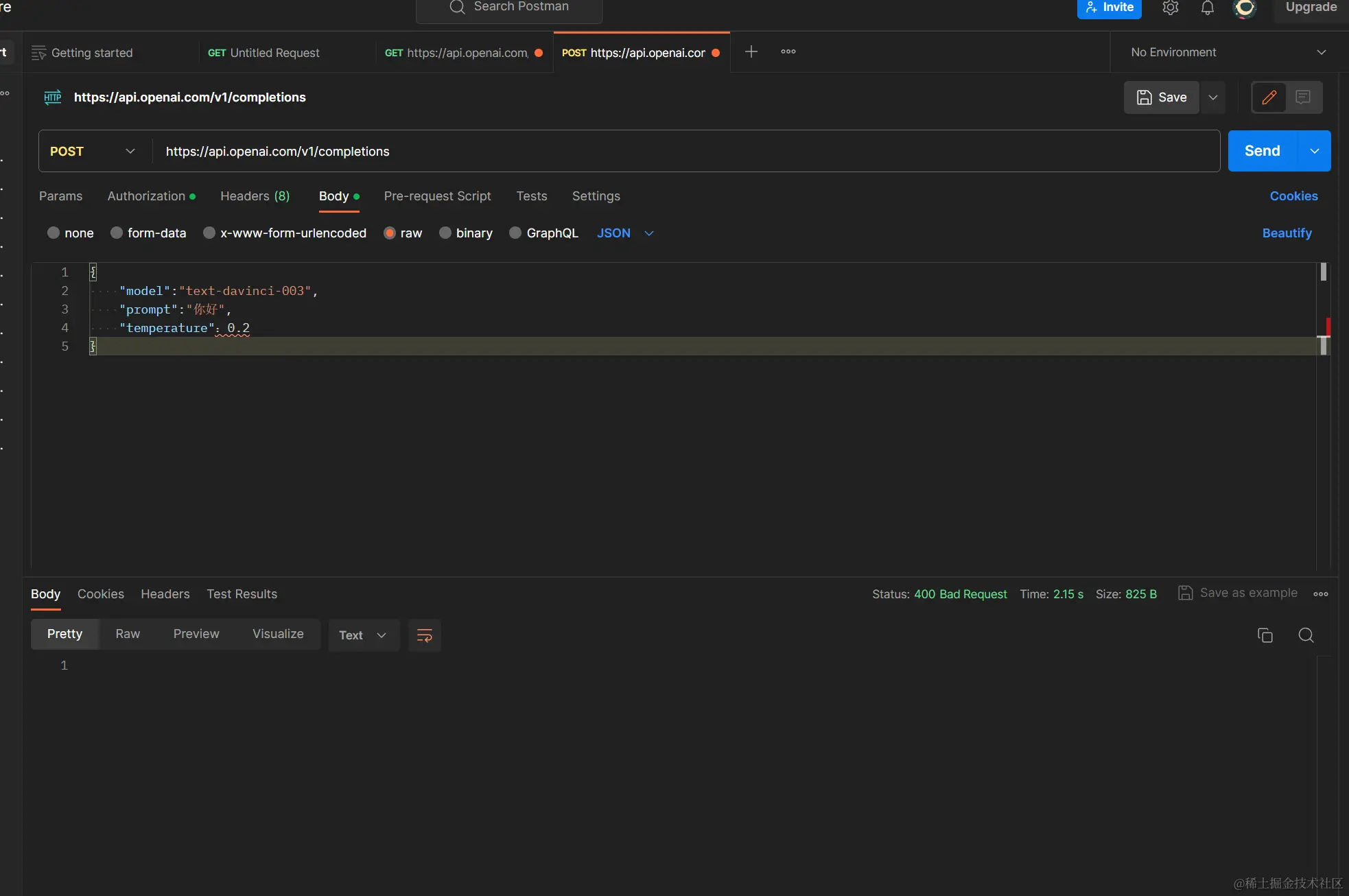The width and height of the screenshot is (1349, 896).
Task: Switch response view to Pretty
Action: click(64, 634)
